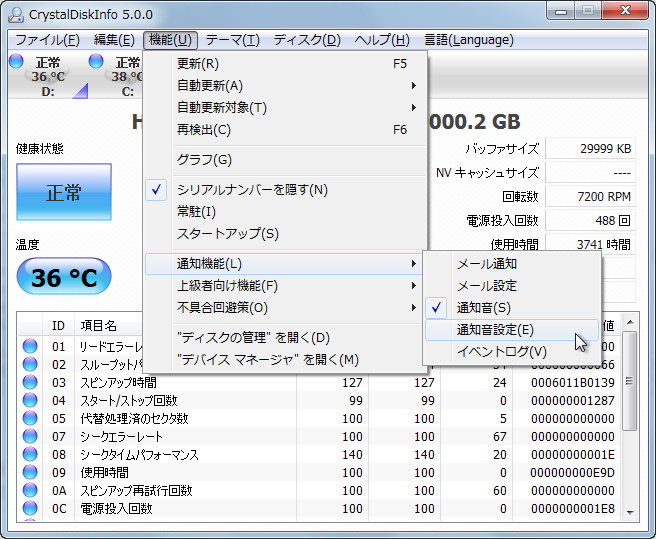
Task: Select drive C: status circle icon
Action: [96, 61]
